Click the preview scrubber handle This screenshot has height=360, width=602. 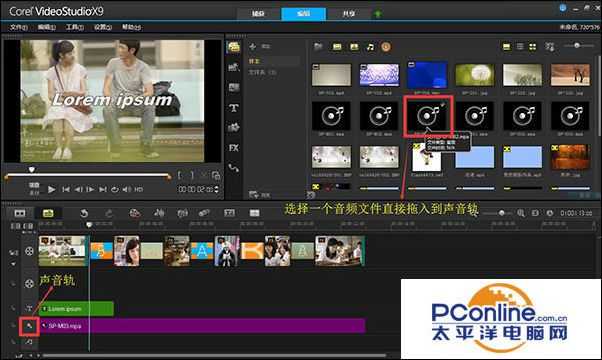coord(31,169)
